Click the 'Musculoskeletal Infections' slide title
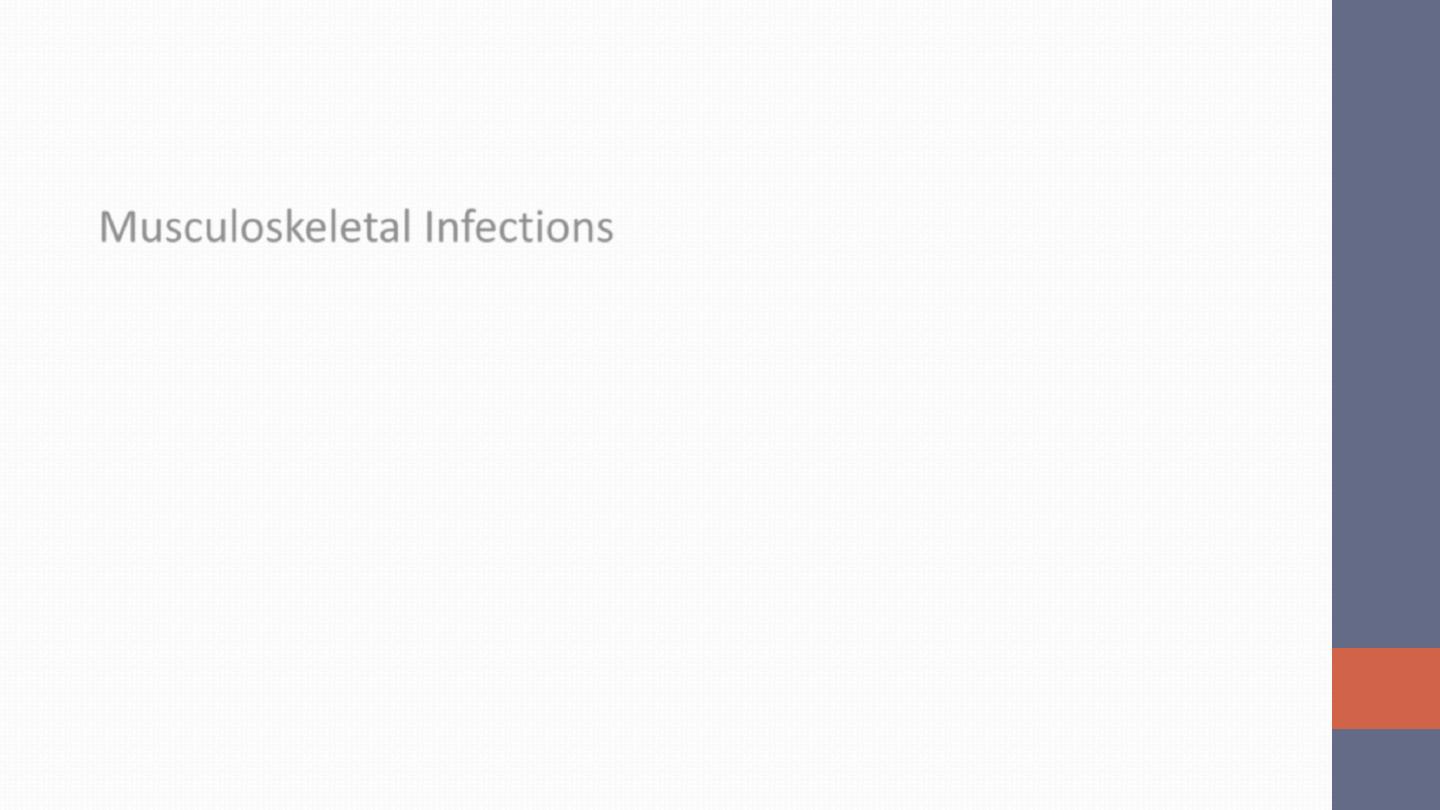Screen dimensions: 1440x810 pos(356,227)
